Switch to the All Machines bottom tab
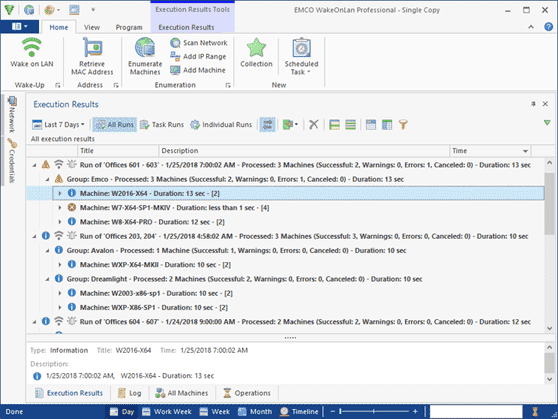This screenshot has height=419, width=558. click(x=182, y=393)
